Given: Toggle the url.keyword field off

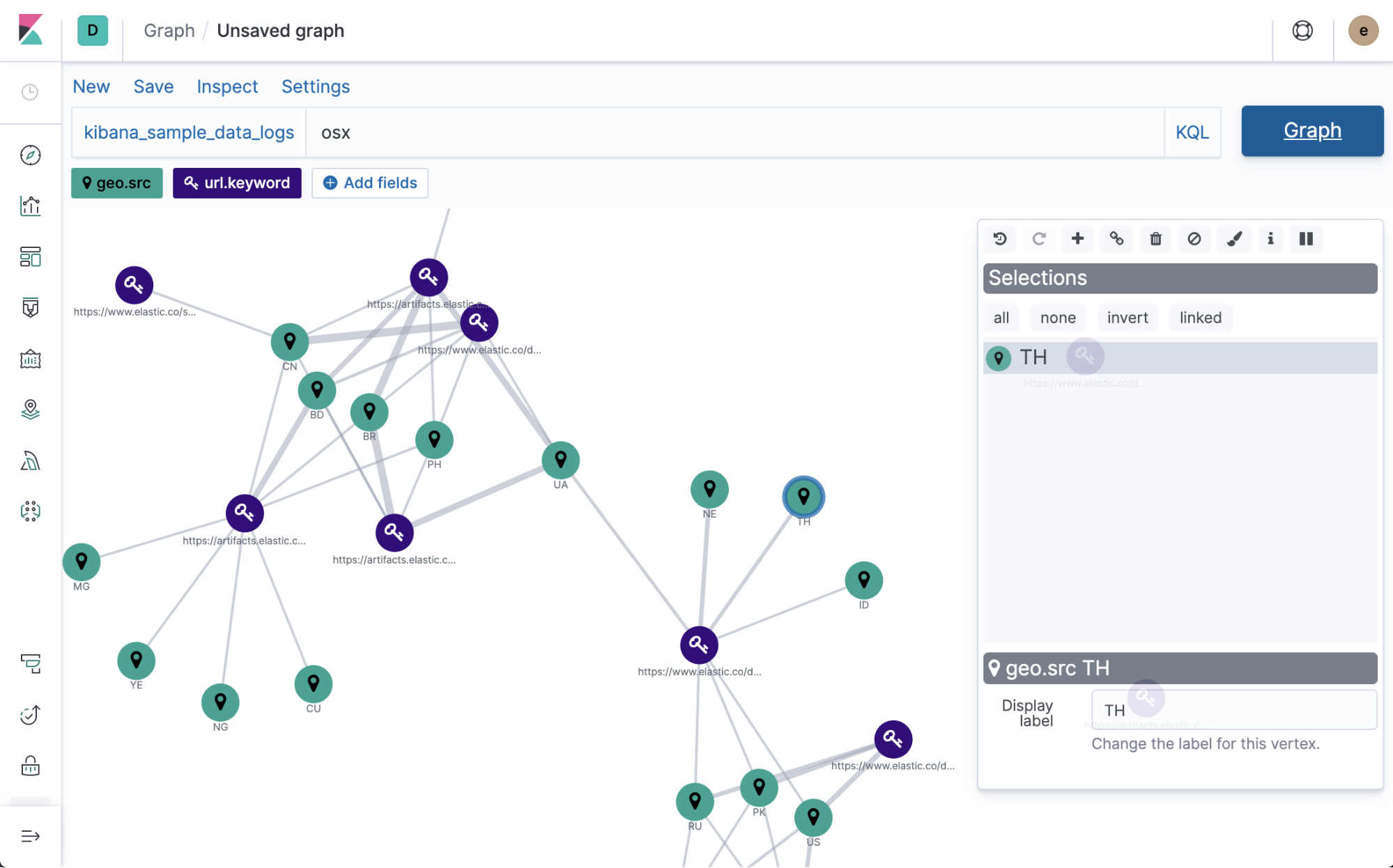Looking at the screenshot, I should pos(237,183).
